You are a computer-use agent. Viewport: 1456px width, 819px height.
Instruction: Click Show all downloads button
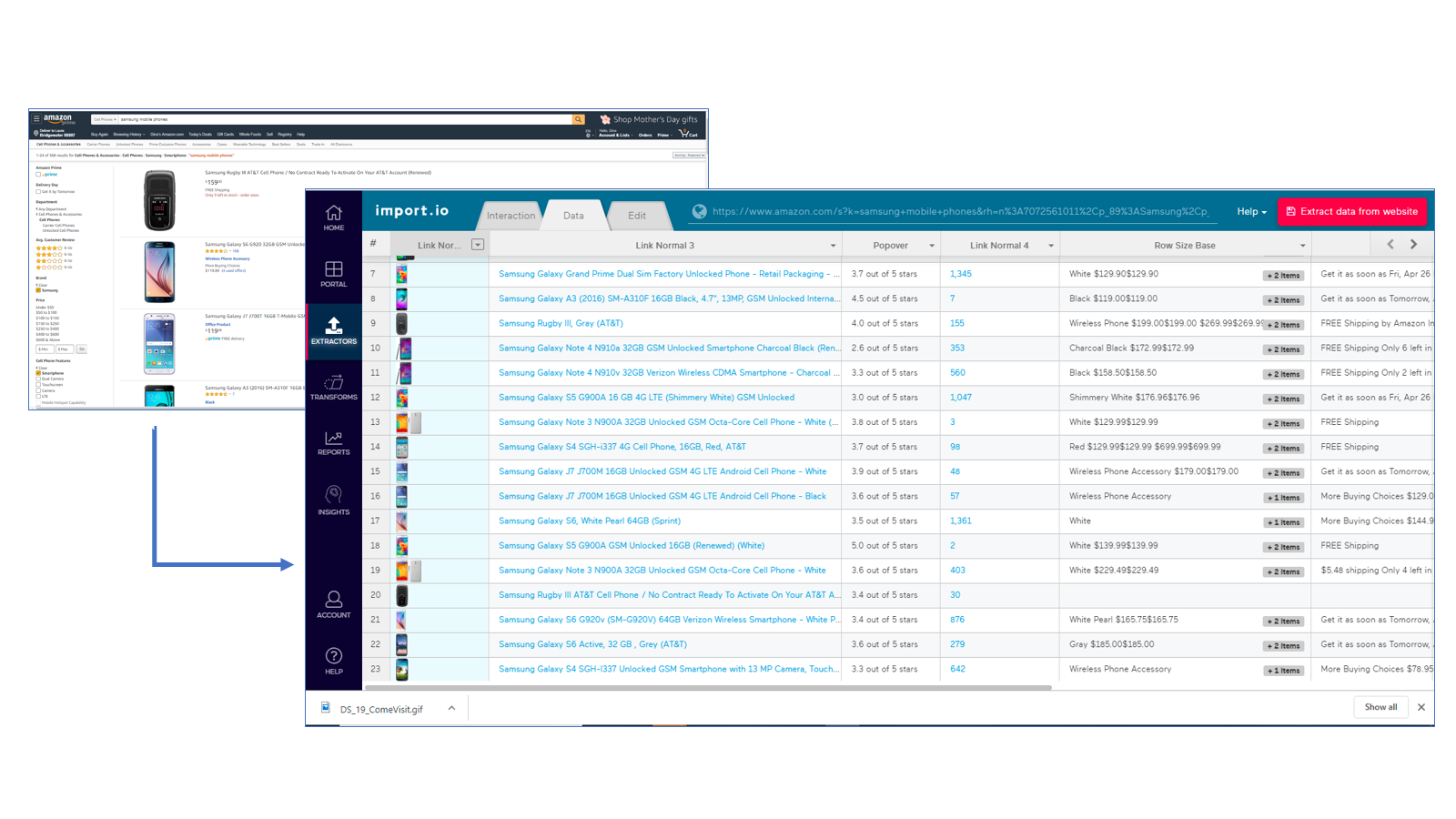tap(1380, 707)
